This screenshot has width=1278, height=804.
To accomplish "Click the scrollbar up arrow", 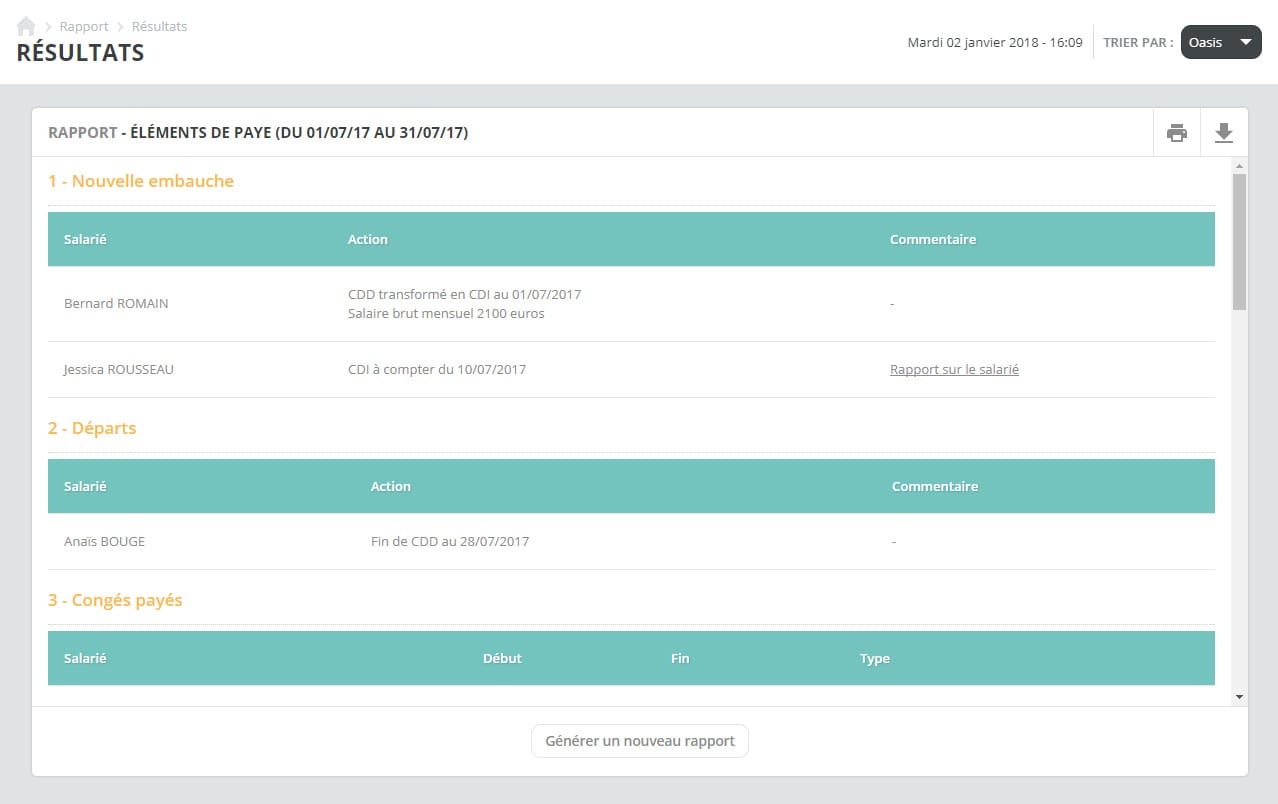I will [x=1239, y=165].
